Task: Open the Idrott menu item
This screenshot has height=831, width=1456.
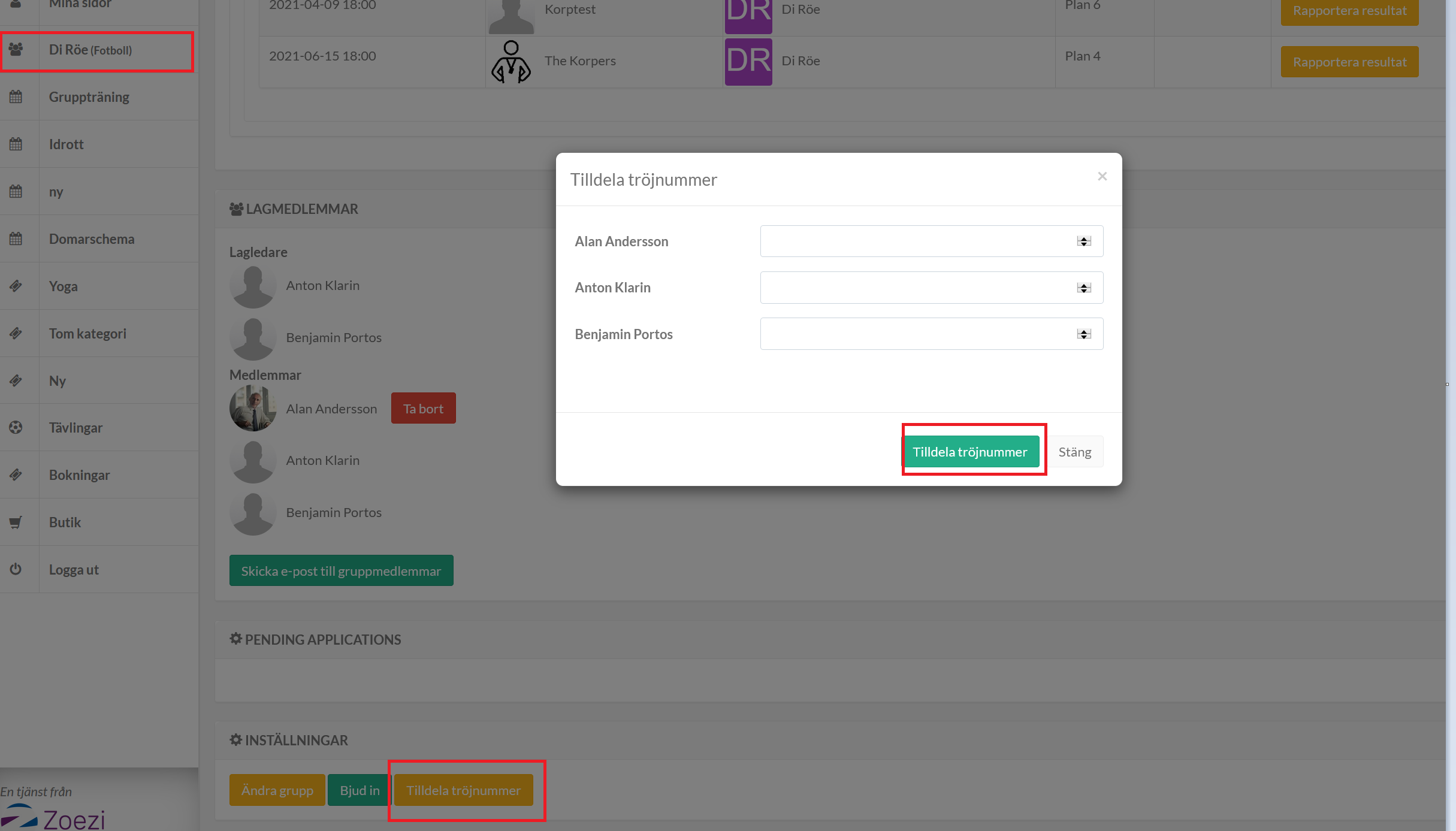Action: coord(66,144)
